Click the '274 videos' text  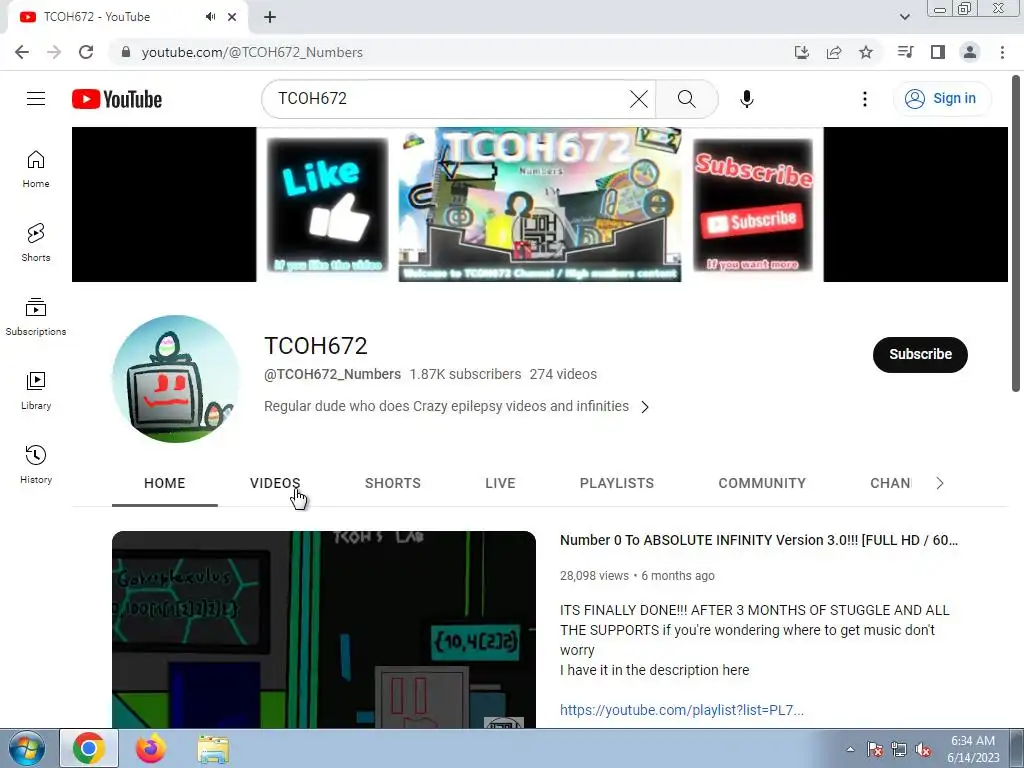click(x=563, y=374)
